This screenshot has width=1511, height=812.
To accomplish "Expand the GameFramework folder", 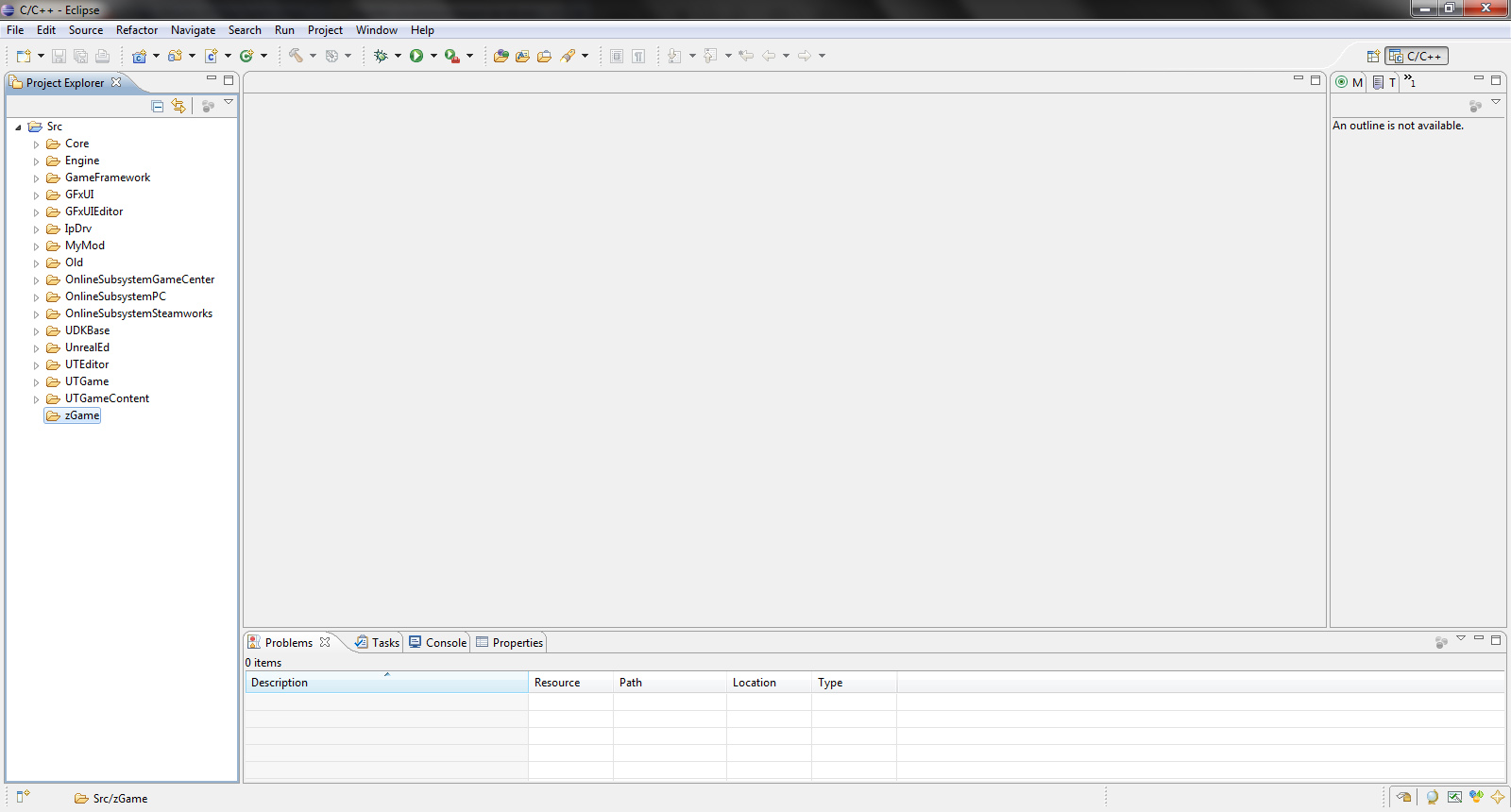I will tap(37, 178).
